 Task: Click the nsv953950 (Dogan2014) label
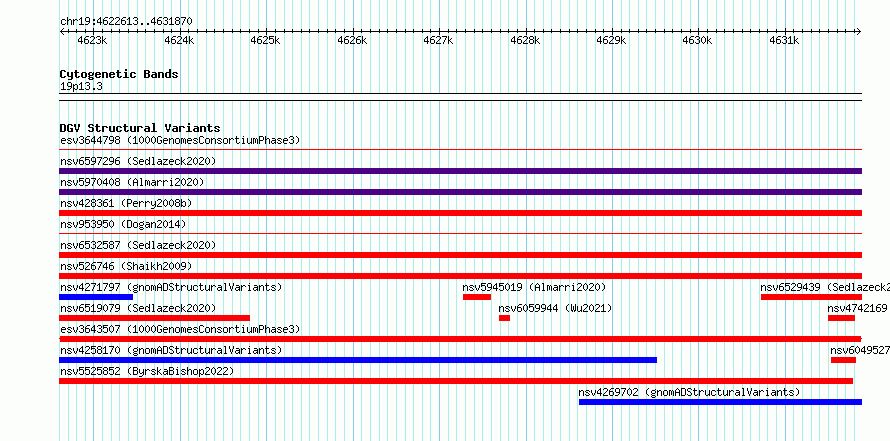coord(123,224)
